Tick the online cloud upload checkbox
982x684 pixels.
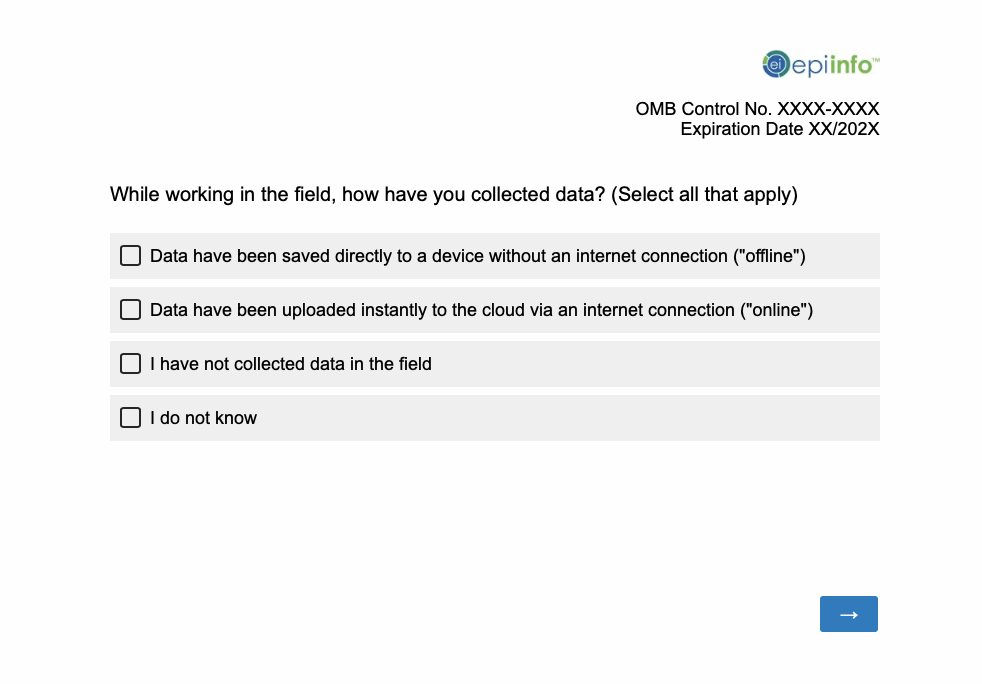coord(131,310)
